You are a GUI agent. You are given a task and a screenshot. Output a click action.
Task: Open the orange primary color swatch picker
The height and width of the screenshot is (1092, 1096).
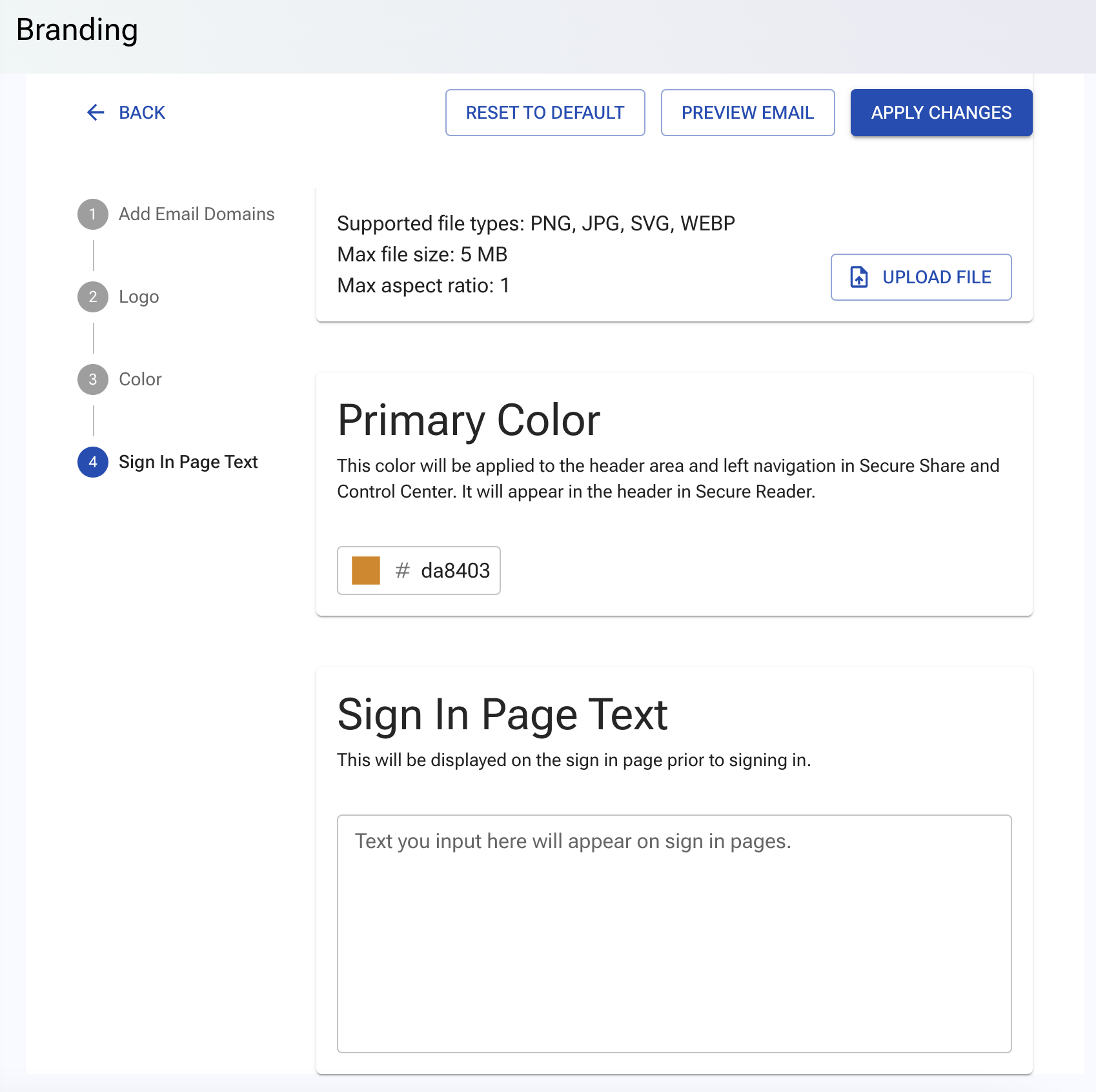(365, 571)
